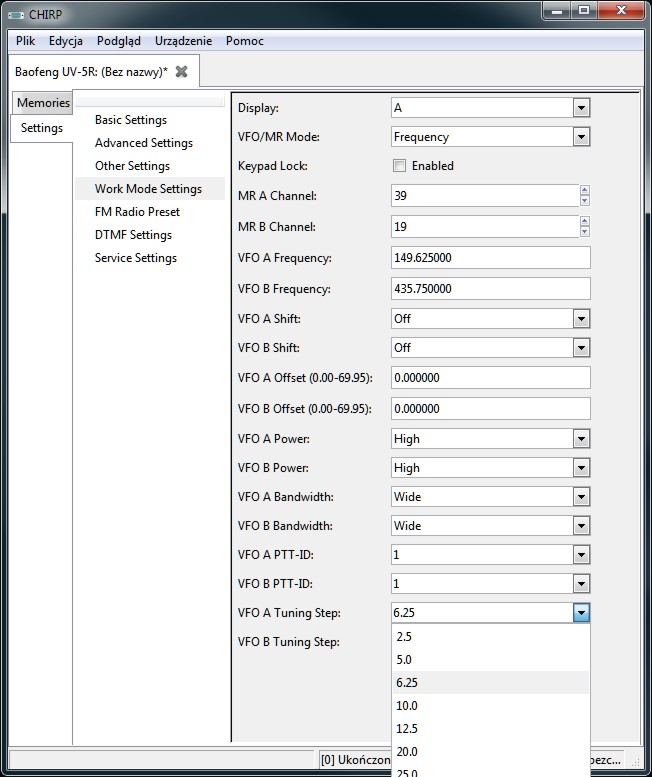
Task: Choose 10.0 tuning step option
Action: (x=490, y=706)
